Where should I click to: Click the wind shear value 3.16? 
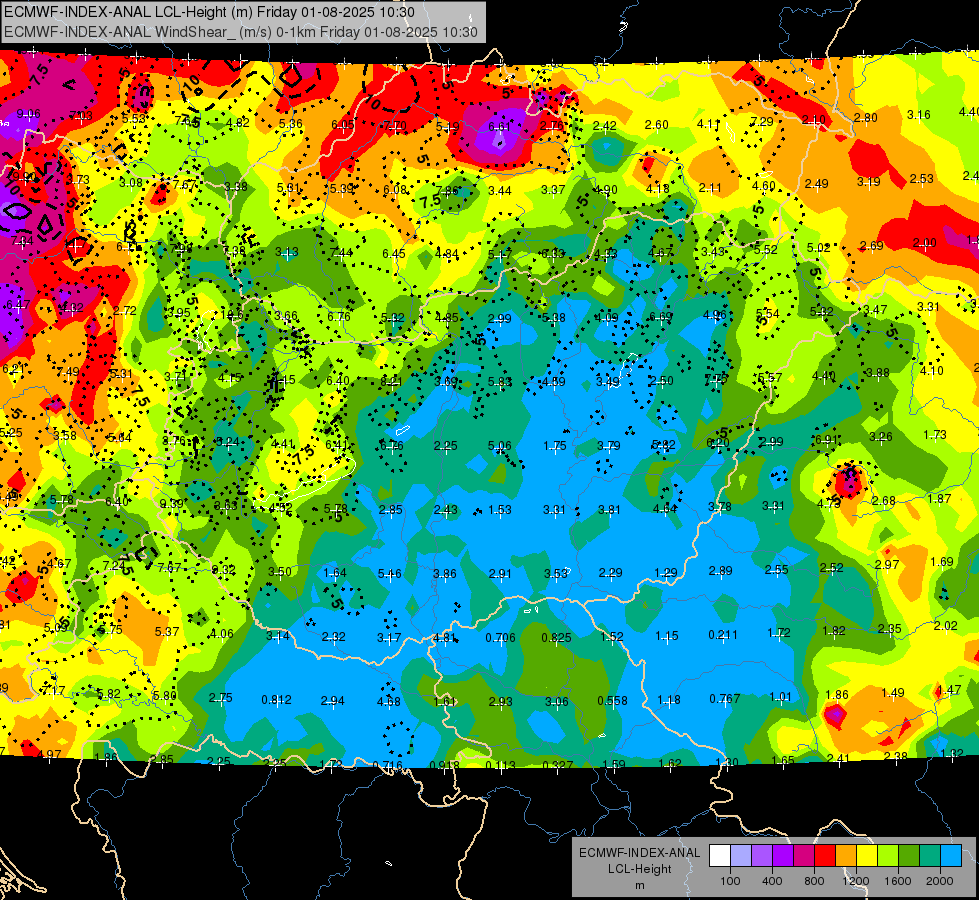coord(919,115)
